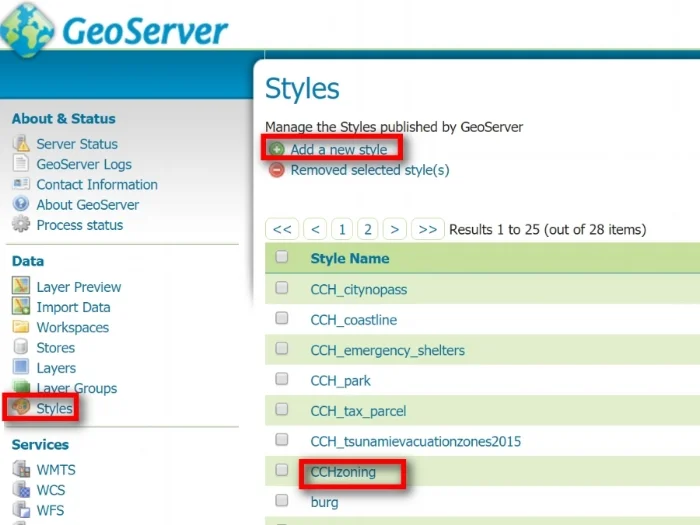
Task: Check the burg style checkbox
Action: click(282, 500)
